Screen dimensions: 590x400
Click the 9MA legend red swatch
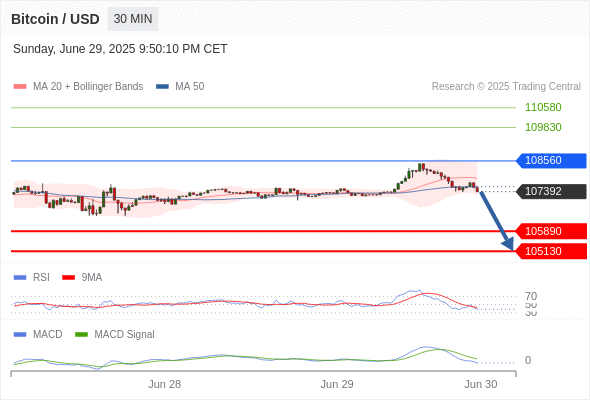pyautogui.click(x=68, y=278)
